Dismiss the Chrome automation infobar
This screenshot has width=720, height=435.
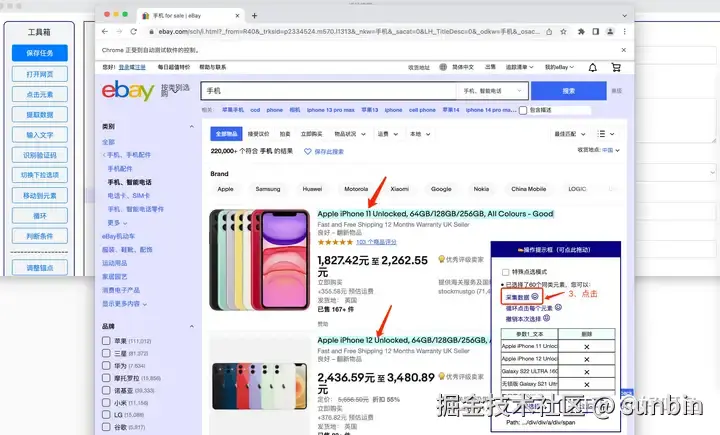(624, 50)
